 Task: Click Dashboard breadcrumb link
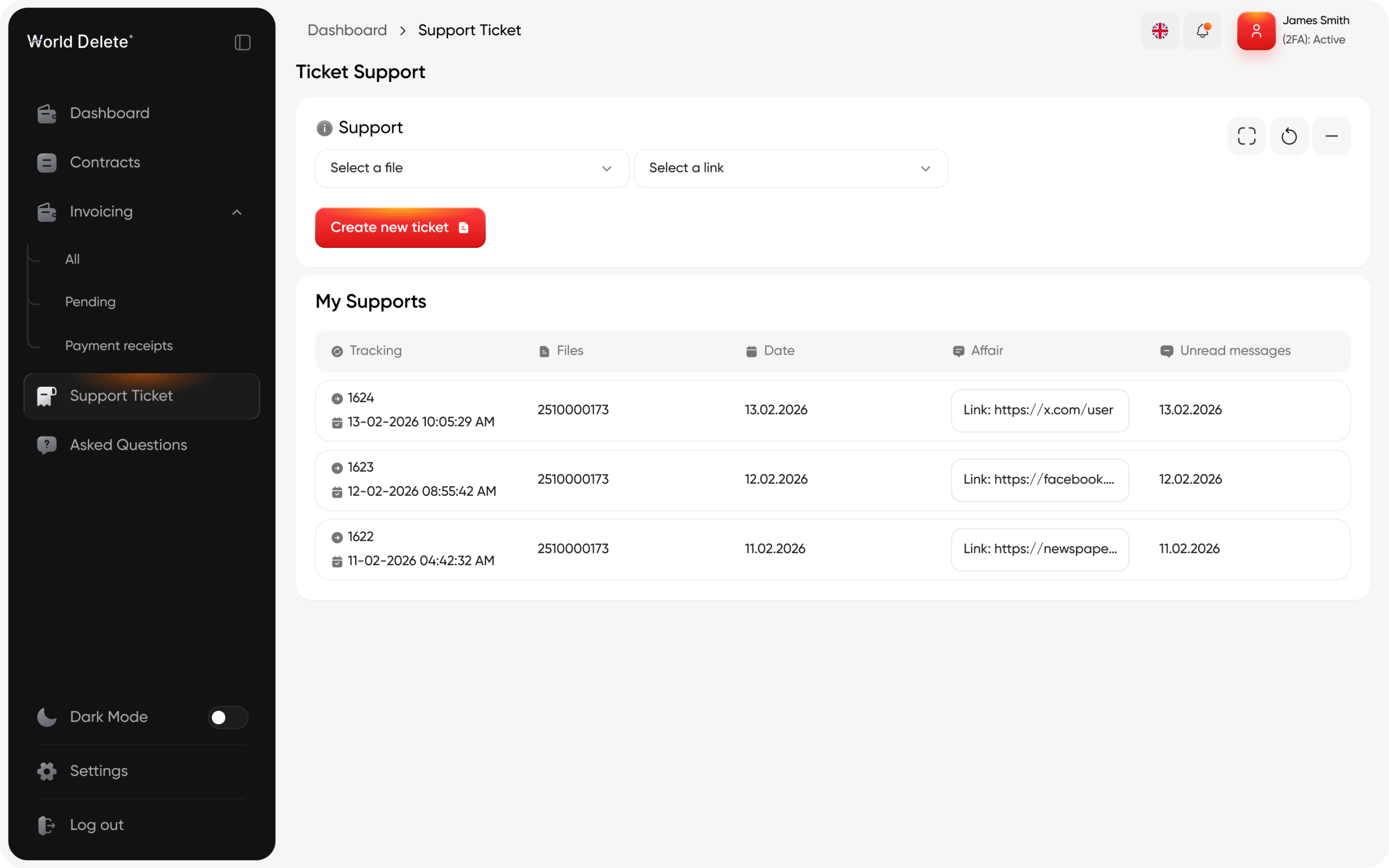[x=347, y=30]
